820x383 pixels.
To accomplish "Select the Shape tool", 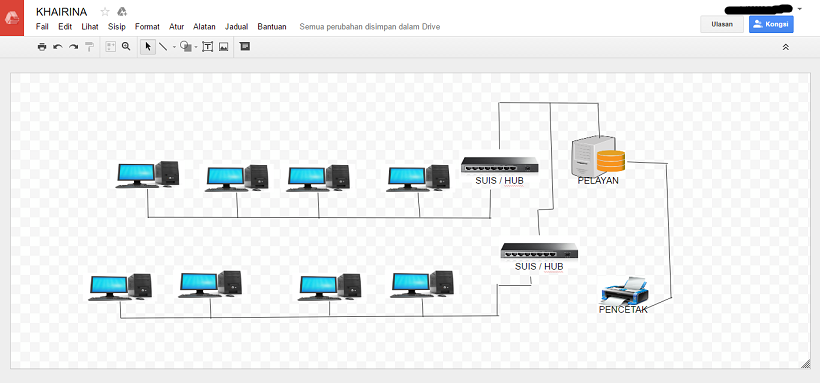I will pos(186,47).
